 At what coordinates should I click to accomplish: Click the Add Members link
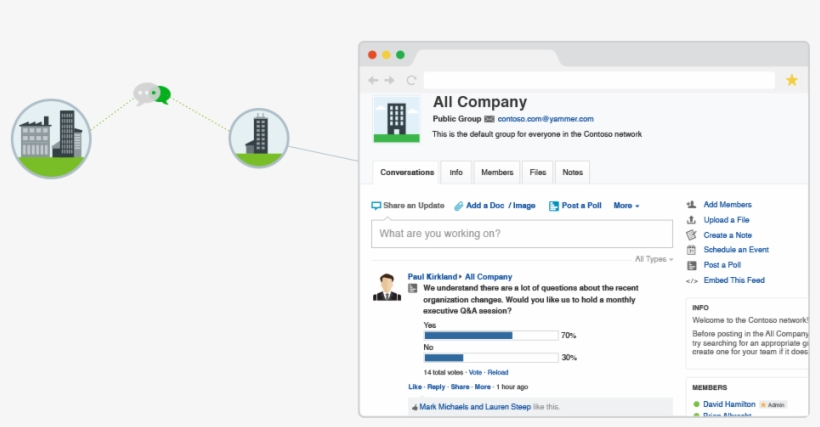point(727,204)
